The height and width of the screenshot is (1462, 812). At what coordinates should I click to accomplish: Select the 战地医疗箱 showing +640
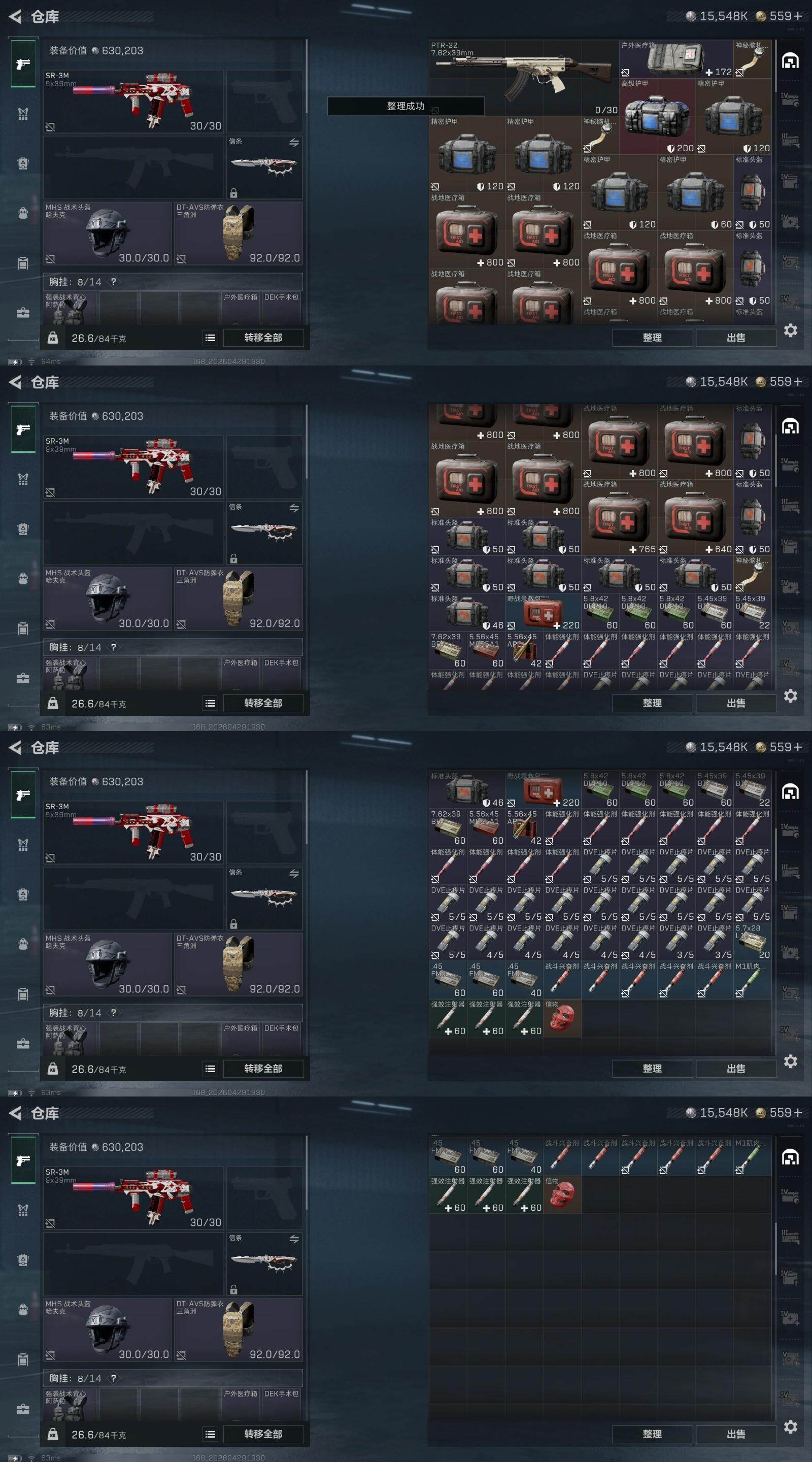pos(695,518)
